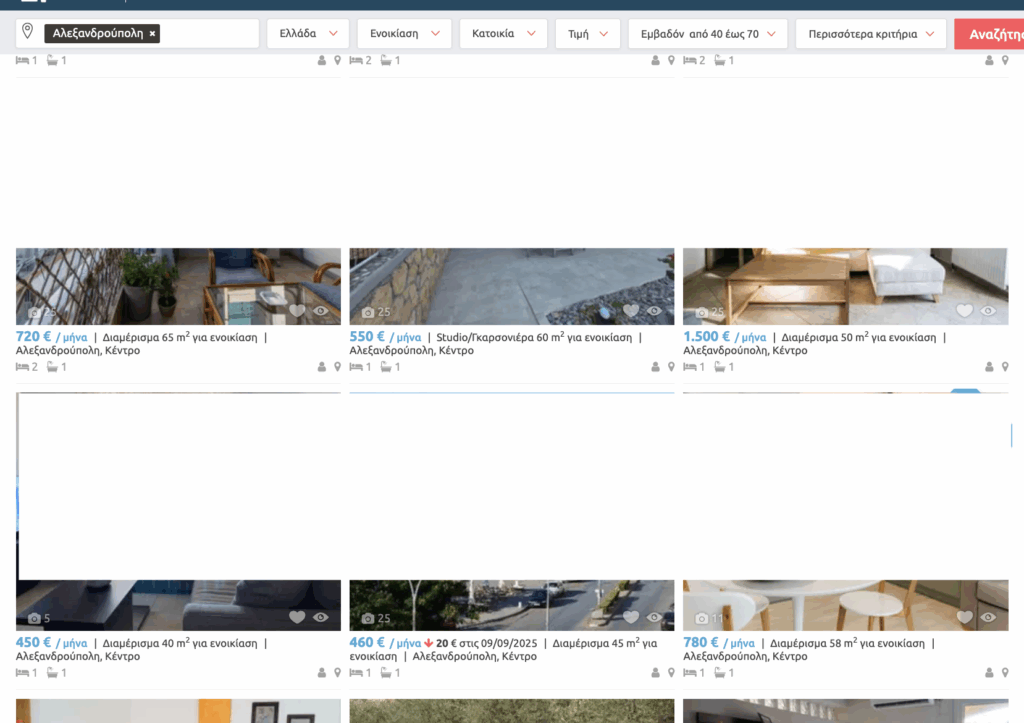Save the 1.500 € apartment via heart icon
1024x723 pixels.
tap(964, 311)
